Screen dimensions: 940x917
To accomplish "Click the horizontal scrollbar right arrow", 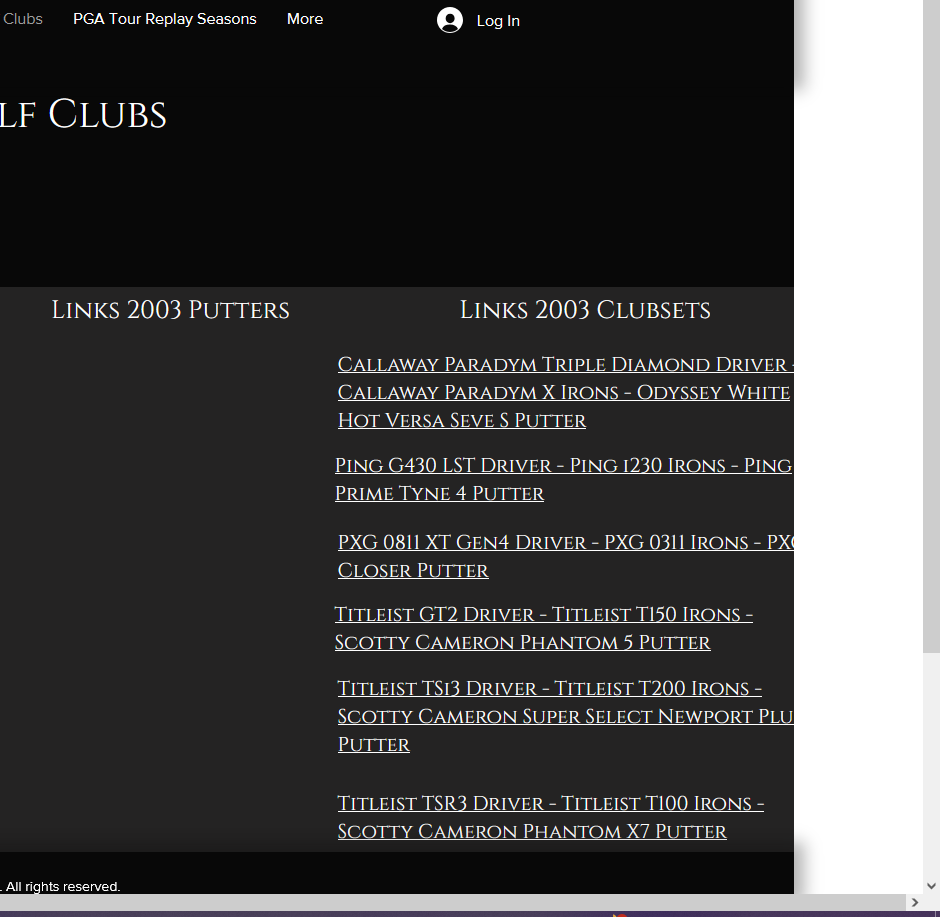I will tap(913, 902).
